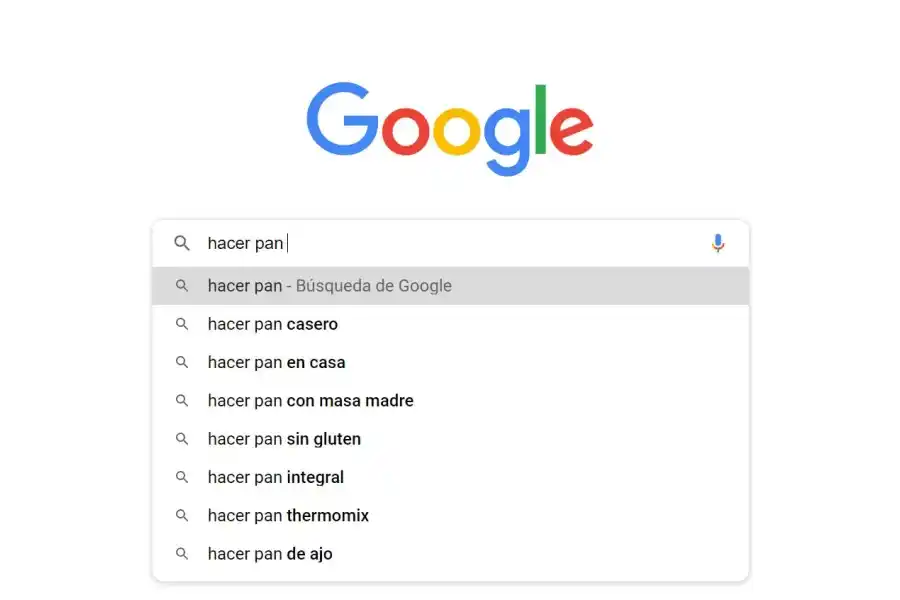Choose the 'hacer pan casero' suggestion
Screen dimensions: 900x600
(273, 324)
